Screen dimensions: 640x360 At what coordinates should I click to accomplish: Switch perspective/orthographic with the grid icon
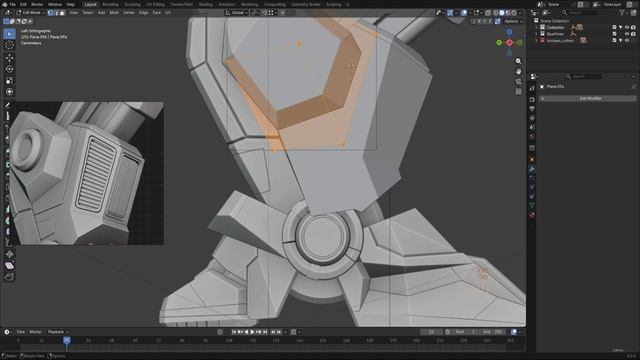pos(518,92)
